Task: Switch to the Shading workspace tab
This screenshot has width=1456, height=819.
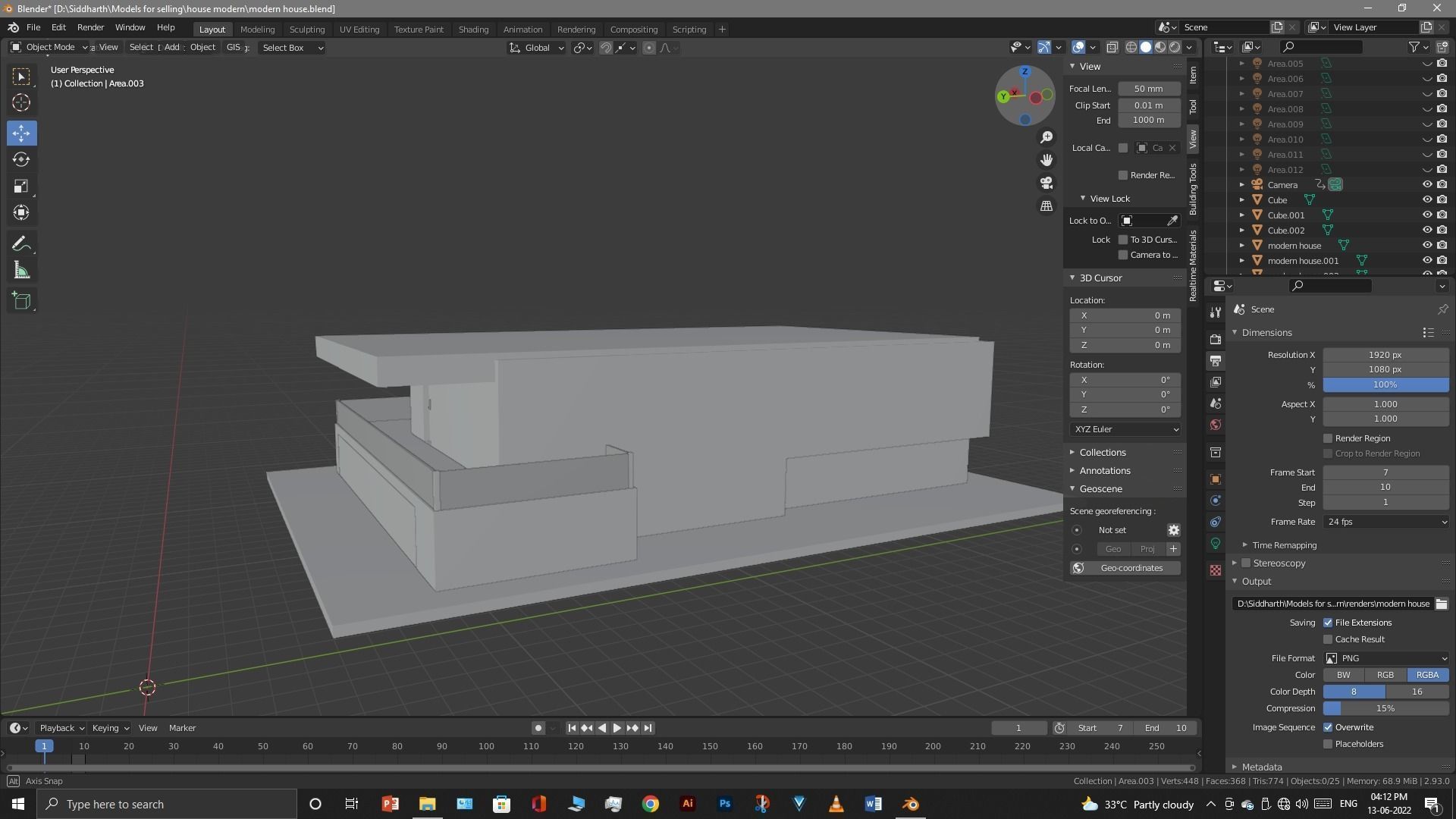Action: tap(473, 30)
